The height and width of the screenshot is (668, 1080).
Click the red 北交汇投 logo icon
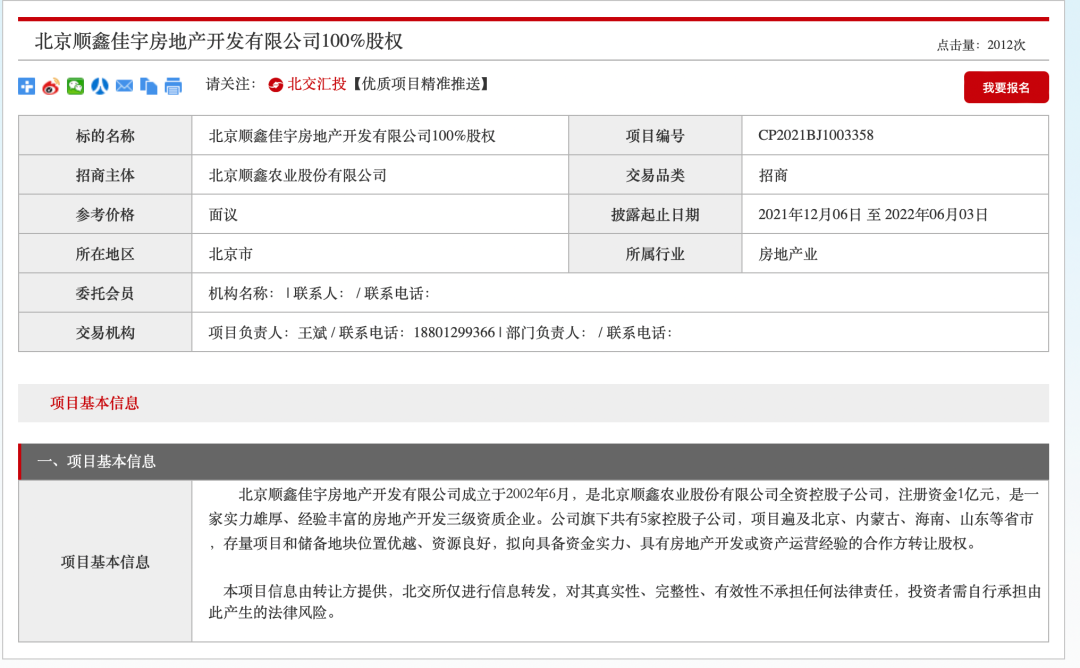276,85
